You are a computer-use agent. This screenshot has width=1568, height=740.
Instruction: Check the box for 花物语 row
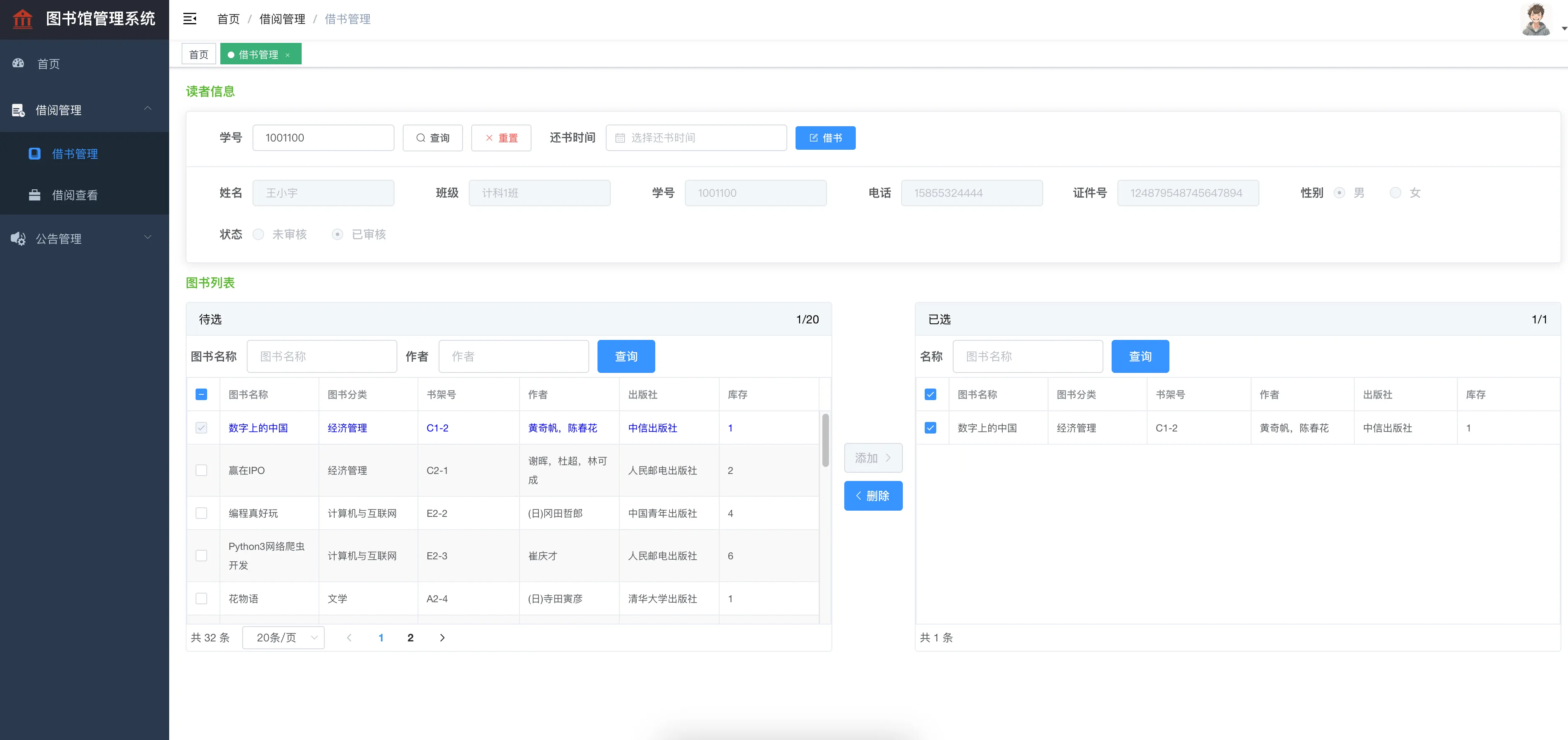pos(201,598)
